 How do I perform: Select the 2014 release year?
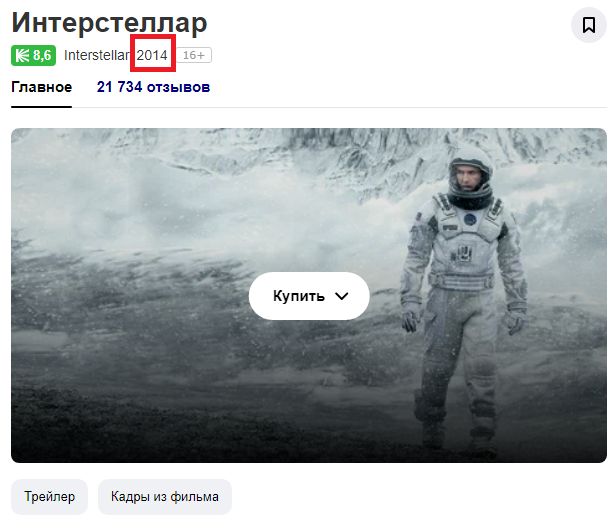(152, 55)
